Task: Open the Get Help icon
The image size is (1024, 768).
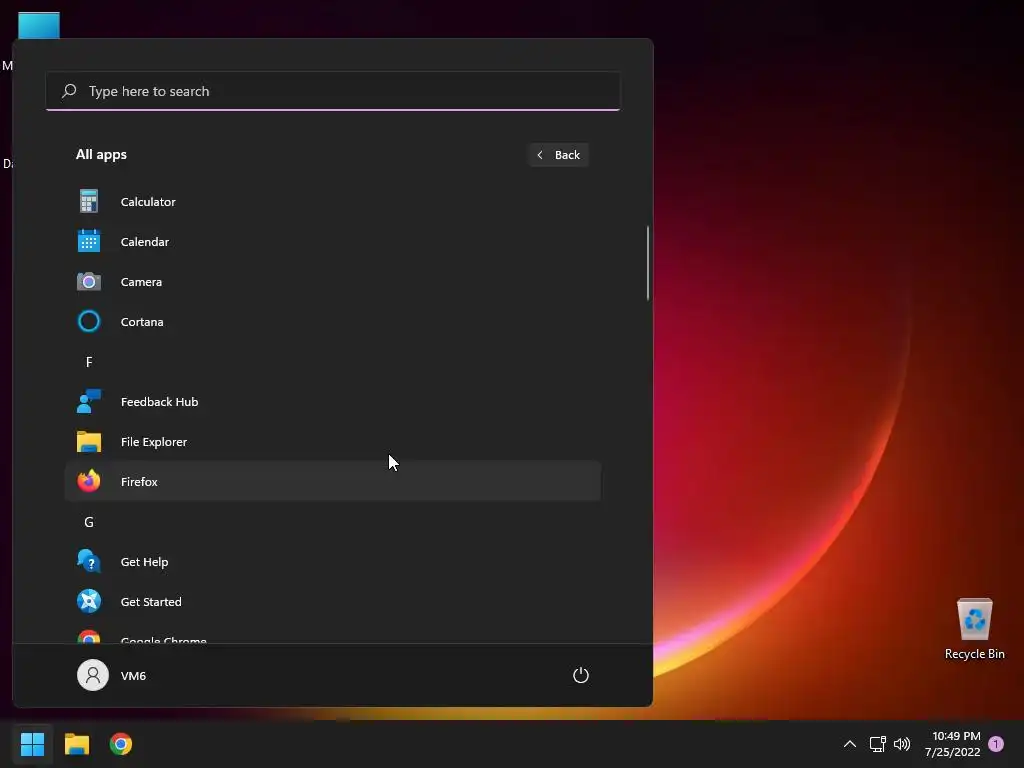Action: click(x=89, y=561)
